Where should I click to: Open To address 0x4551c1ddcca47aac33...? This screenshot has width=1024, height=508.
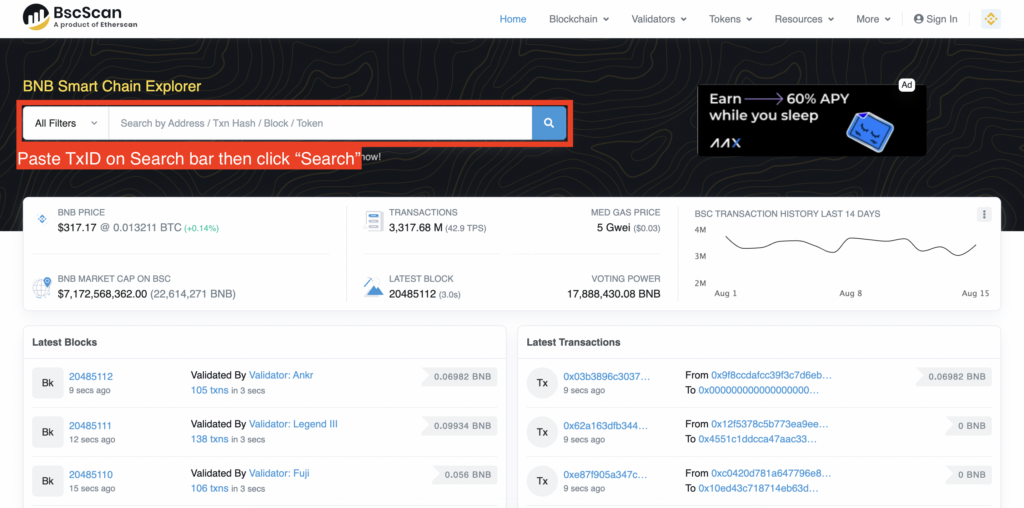coord(758,439)
